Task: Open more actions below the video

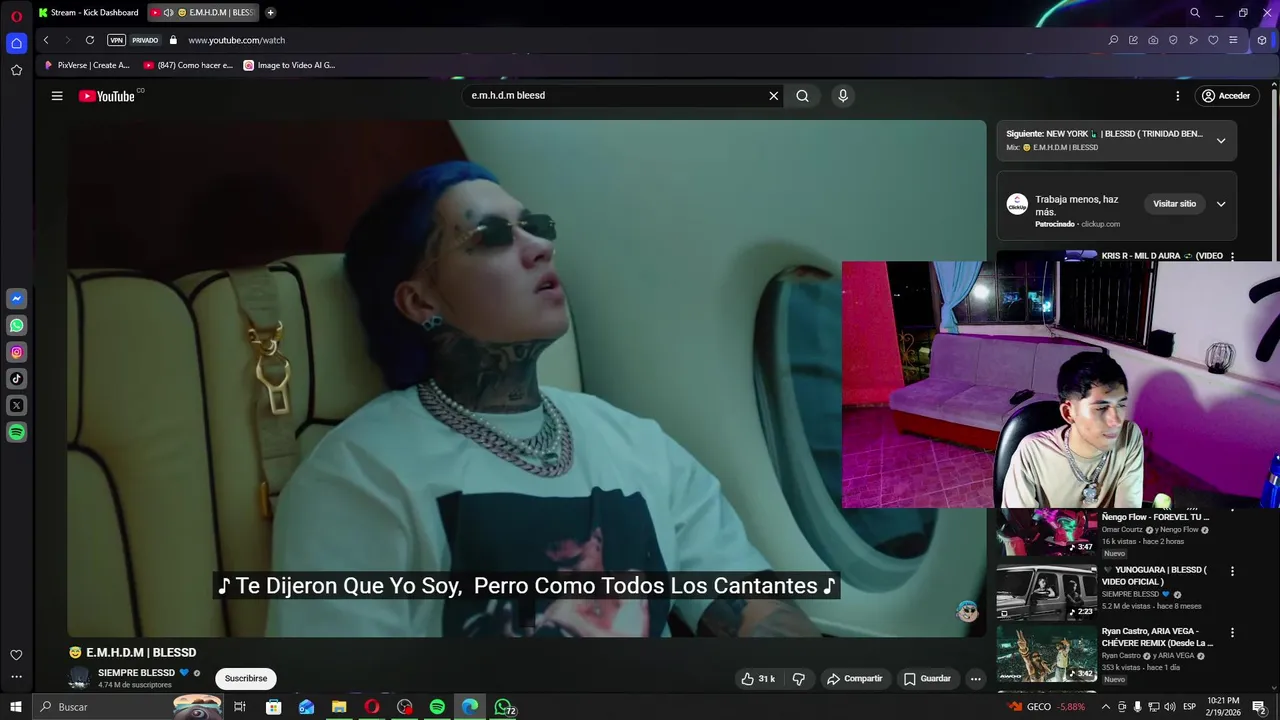Action: (x=975, y=679)
